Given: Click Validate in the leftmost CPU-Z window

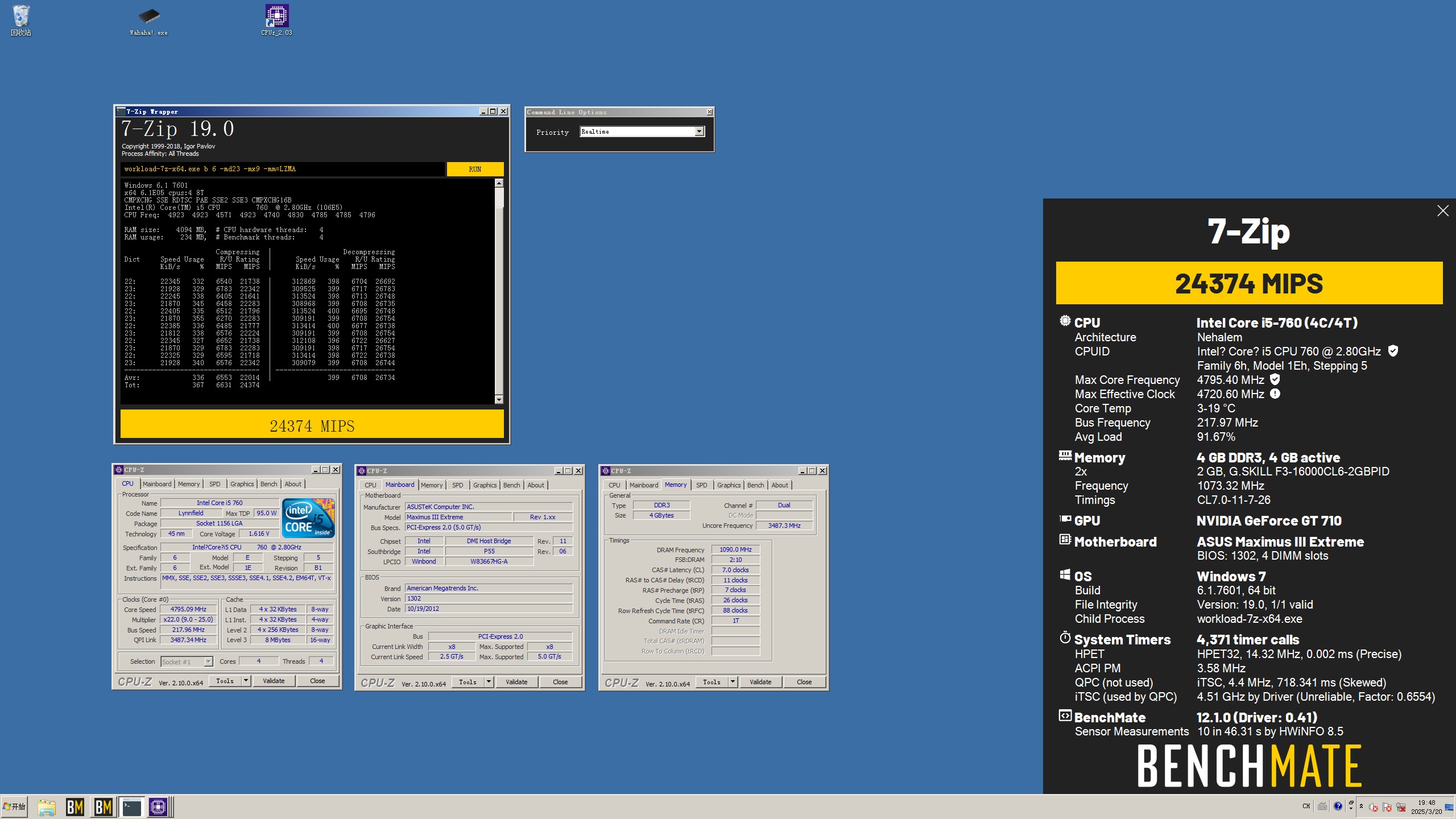Looking at the screenshot, I should pos(274,681).
